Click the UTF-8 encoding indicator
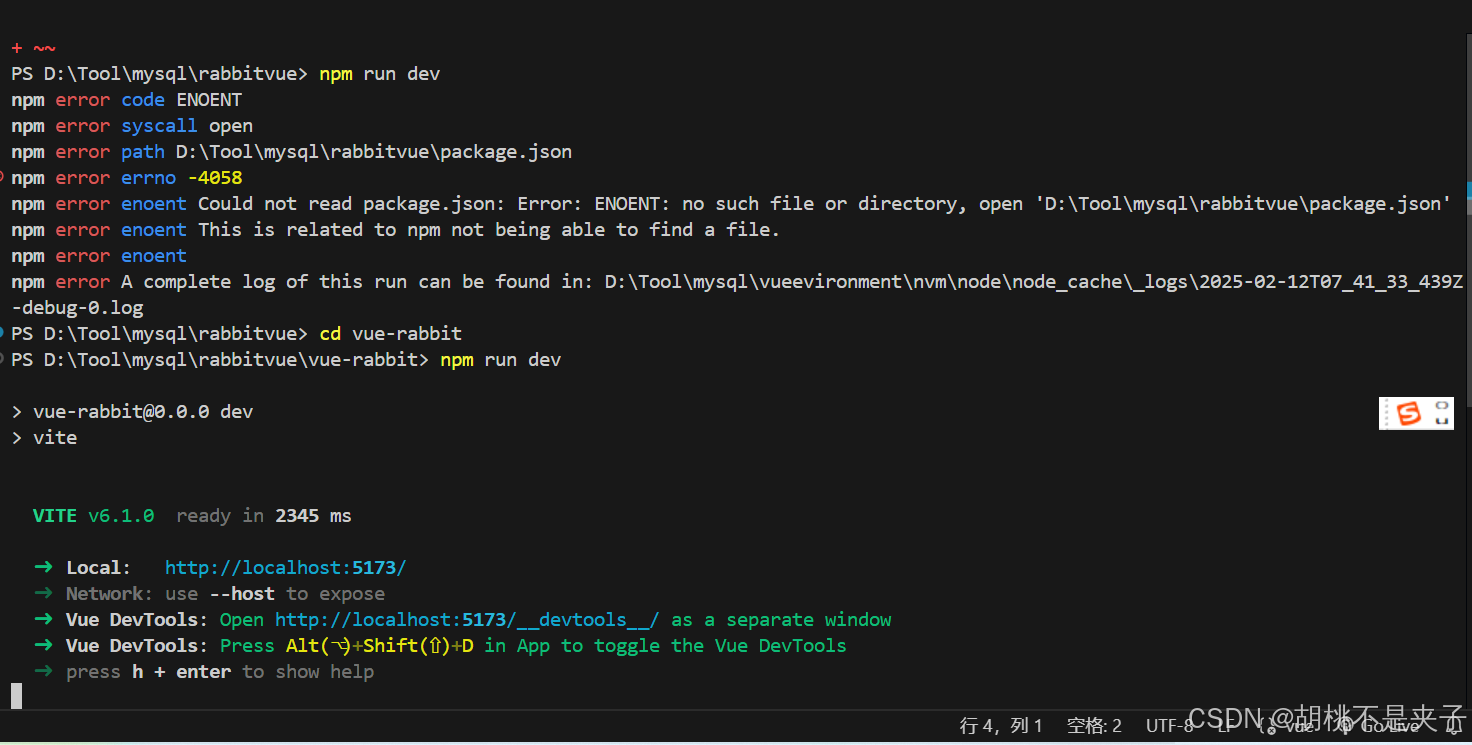This screenshot has width=1472, height=745. coord(1169,726)
